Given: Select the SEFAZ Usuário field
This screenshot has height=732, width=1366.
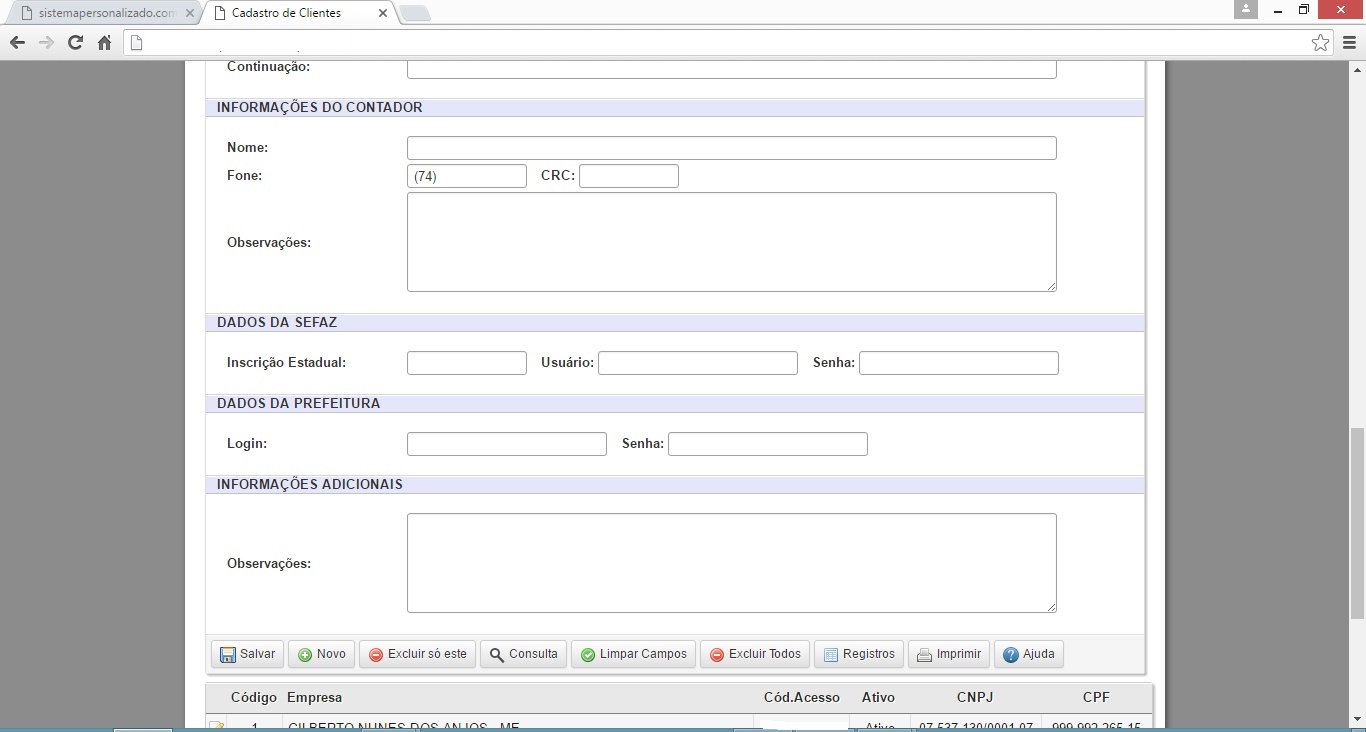Looking at the screenshot, I should (697, 363).
